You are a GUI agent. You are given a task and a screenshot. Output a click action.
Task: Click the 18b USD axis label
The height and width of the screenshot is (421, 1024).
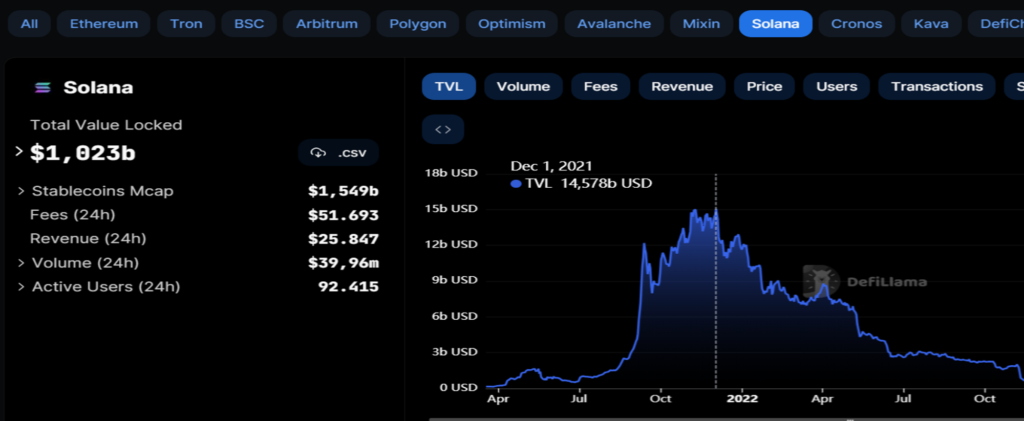point(451,173)
